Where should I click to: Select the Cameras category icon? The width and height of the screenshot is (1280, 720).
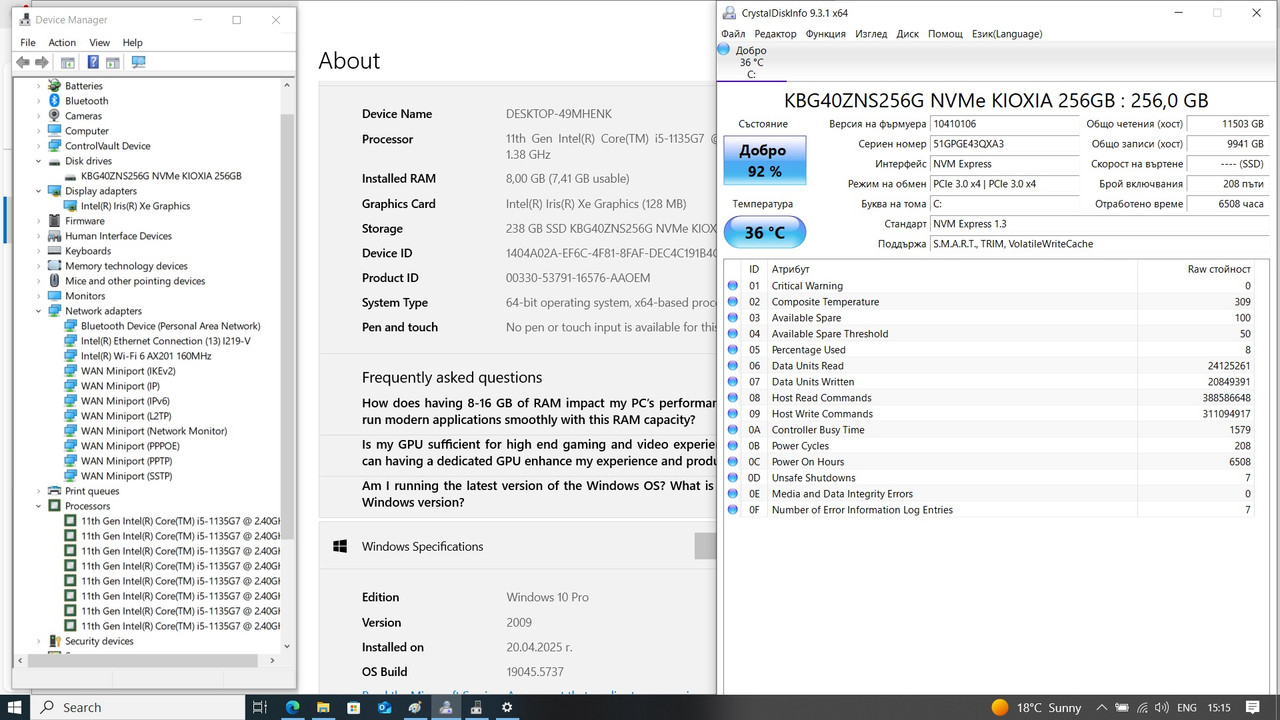click(55, 116)
